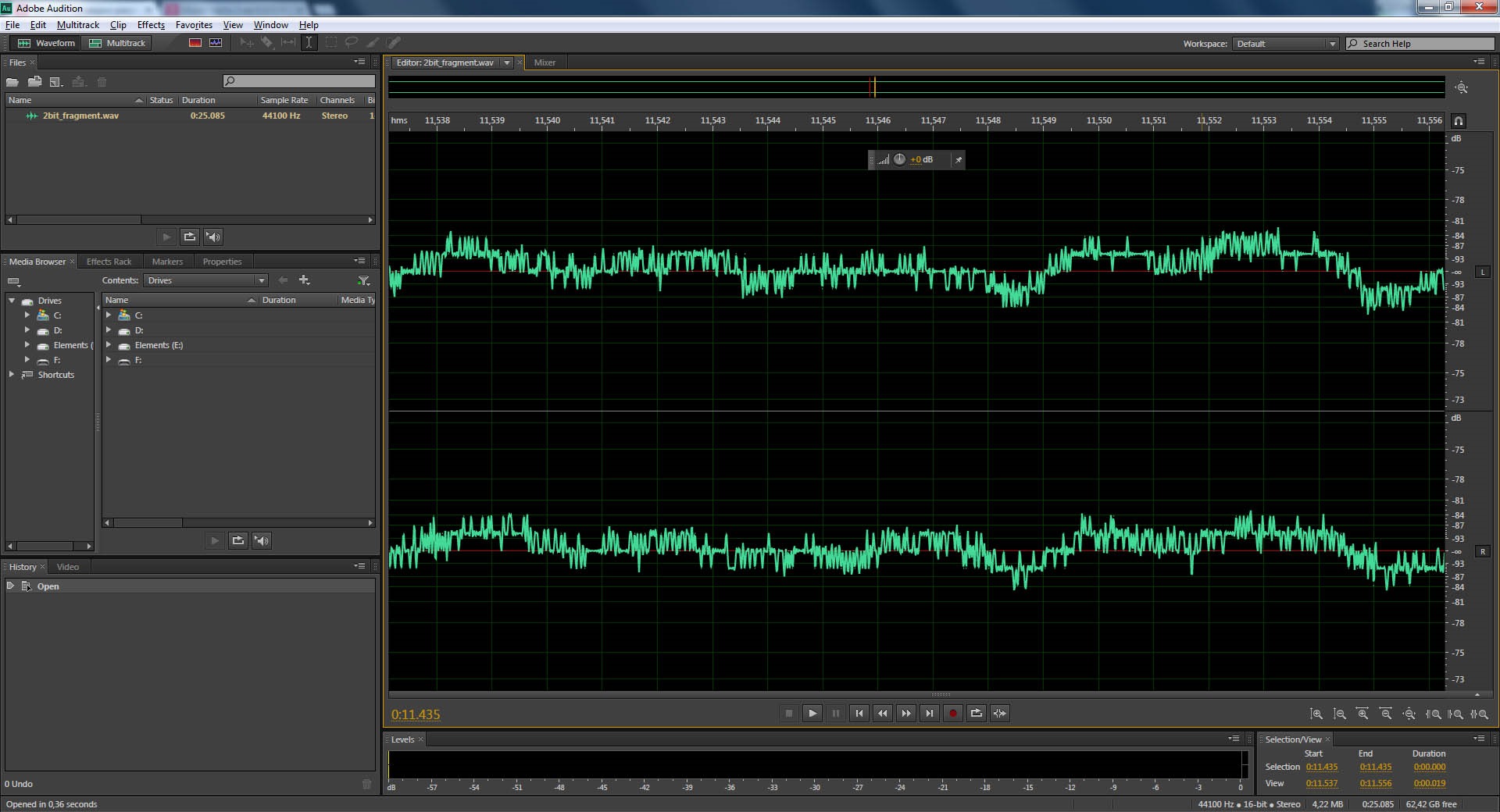The width and height of the screenshot is (1500, 812).
Task: Open file folder icon in Files panel
Action: point(12,82)
